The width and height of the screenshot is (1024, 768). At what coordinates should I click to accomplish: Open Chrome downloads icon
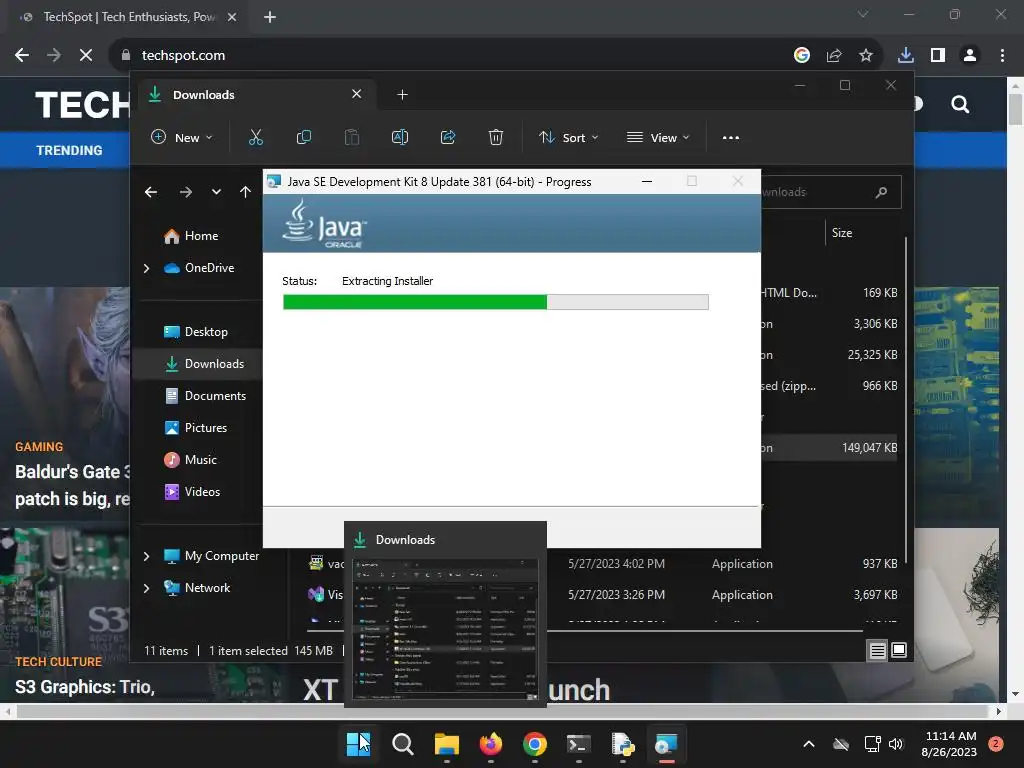point(906,56)
